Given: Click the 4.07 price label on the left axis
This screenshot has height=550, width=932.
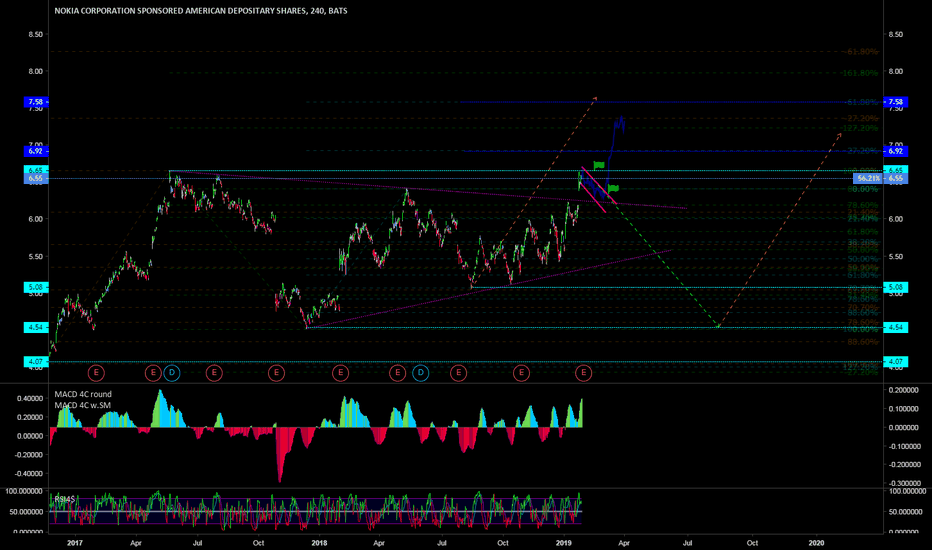Looking at the screenshot, I should tap(36, 362).
